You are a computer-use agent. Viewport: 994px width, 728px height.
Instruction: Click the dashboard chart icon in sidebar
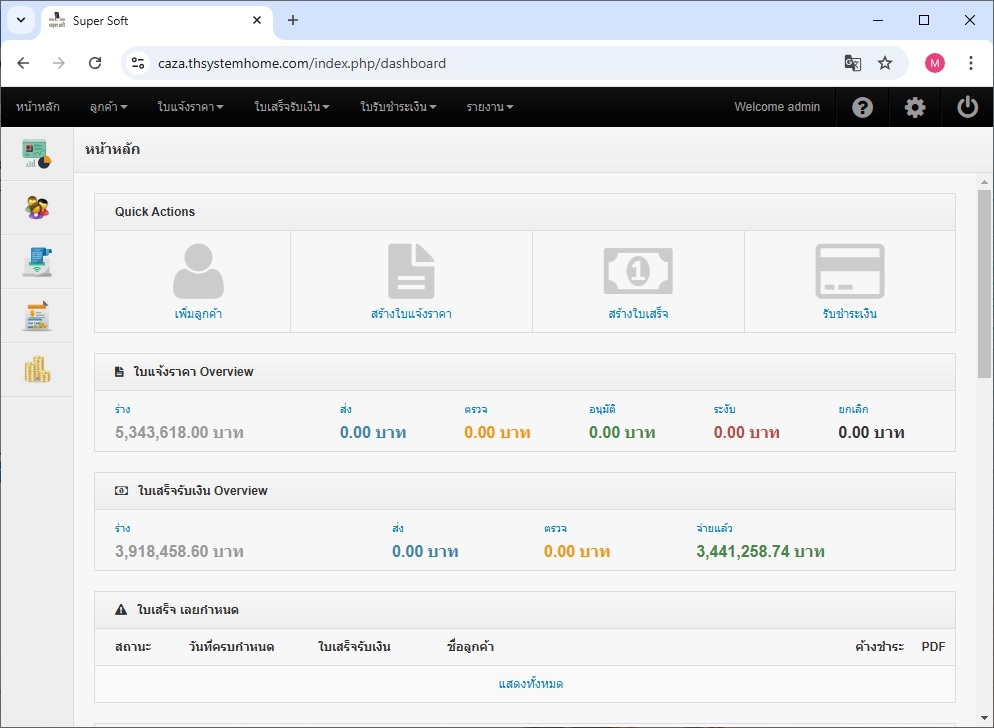37,154
